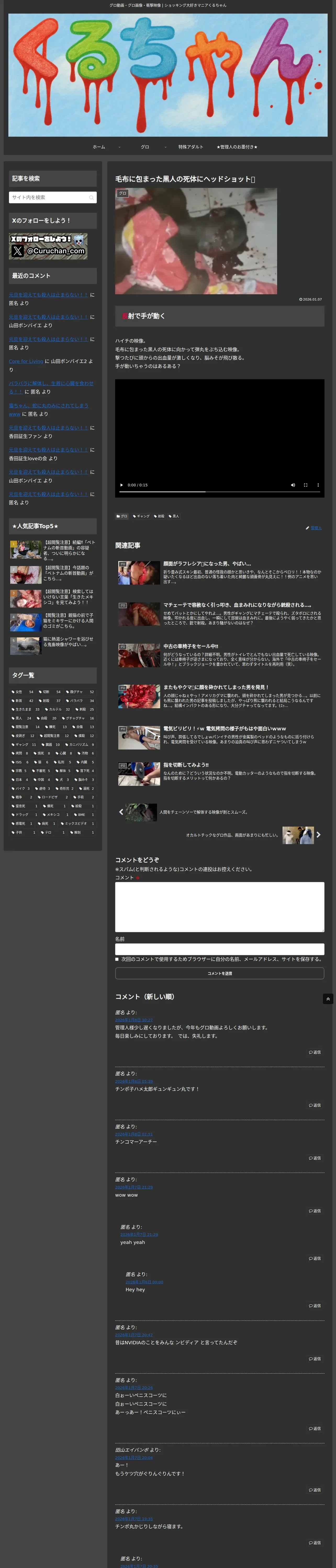Viewport: 336px width, 1568px height.
Task: Reply to the wow wow comment
Action: pos(315,1211)
